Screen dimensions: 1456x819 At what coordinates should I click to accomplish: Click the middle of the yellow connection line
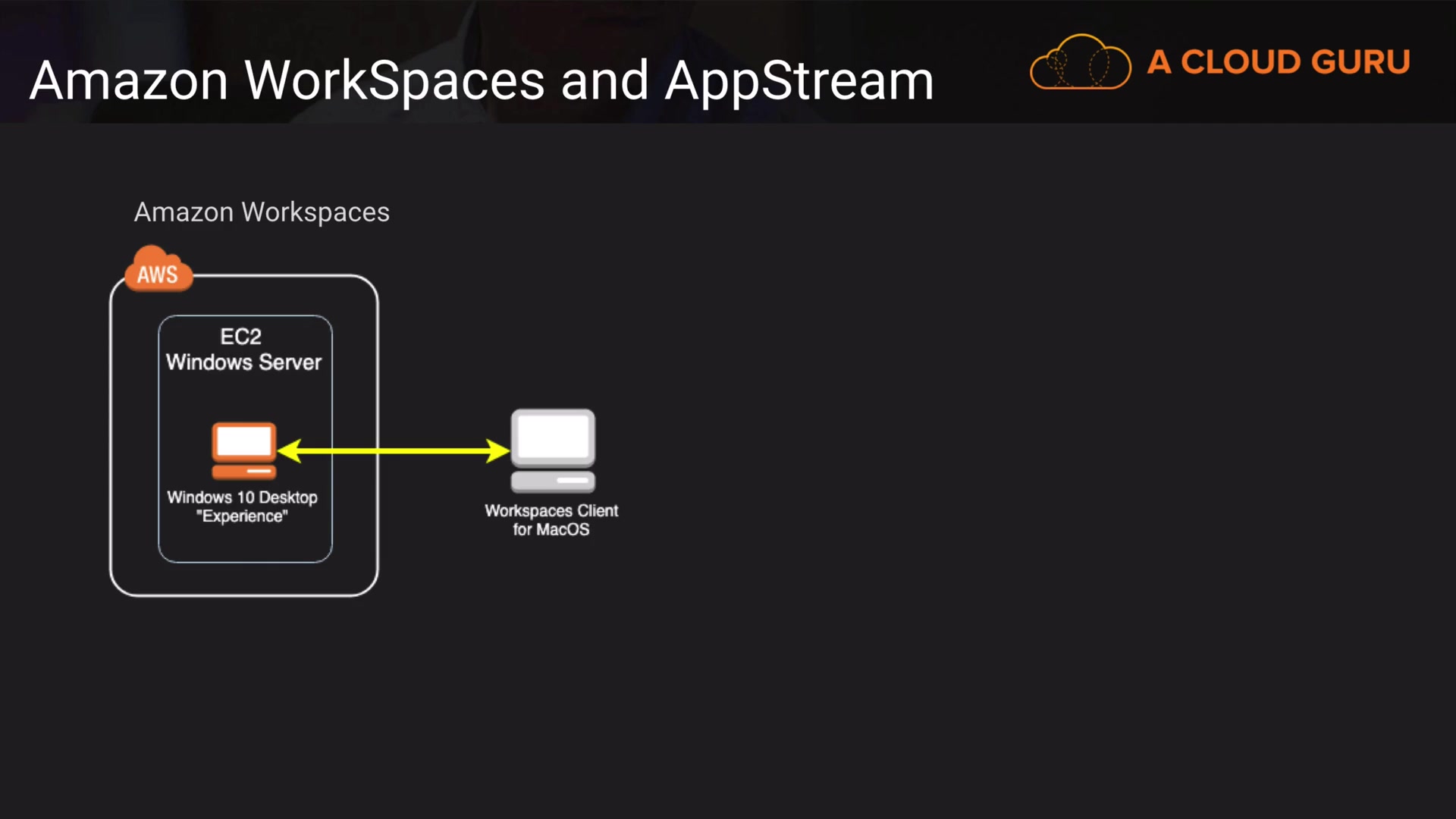point(394,451)
